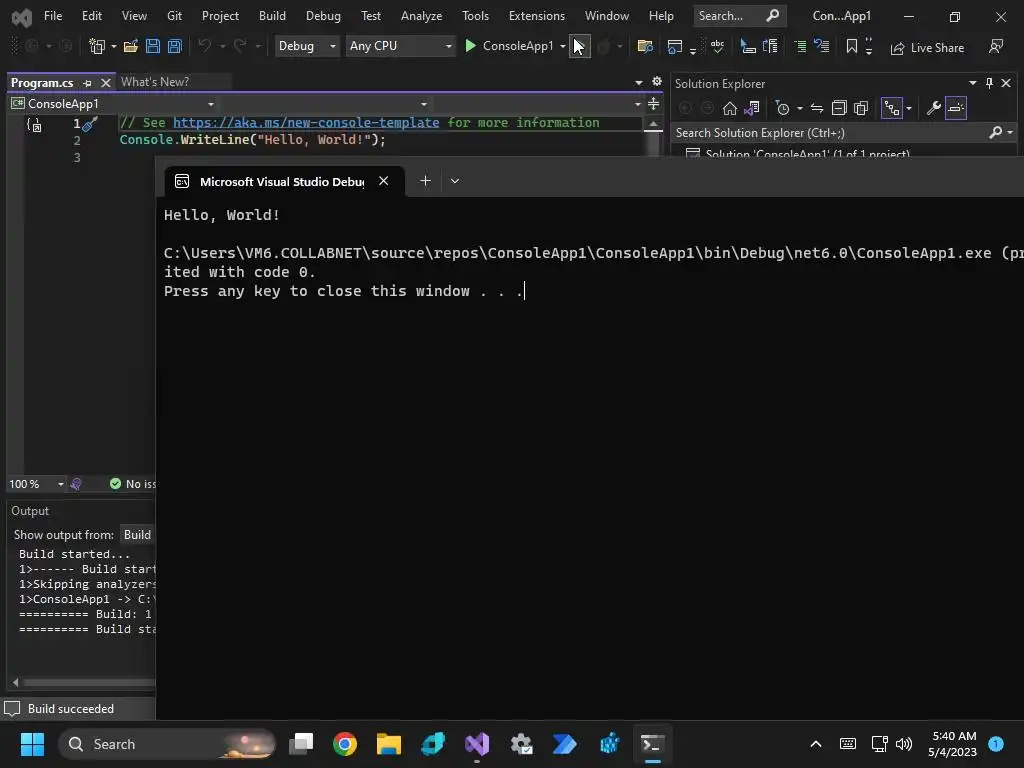Click the Search Solution Explorer field
This screenshot has width=1024, height=768.
(842, 133)
